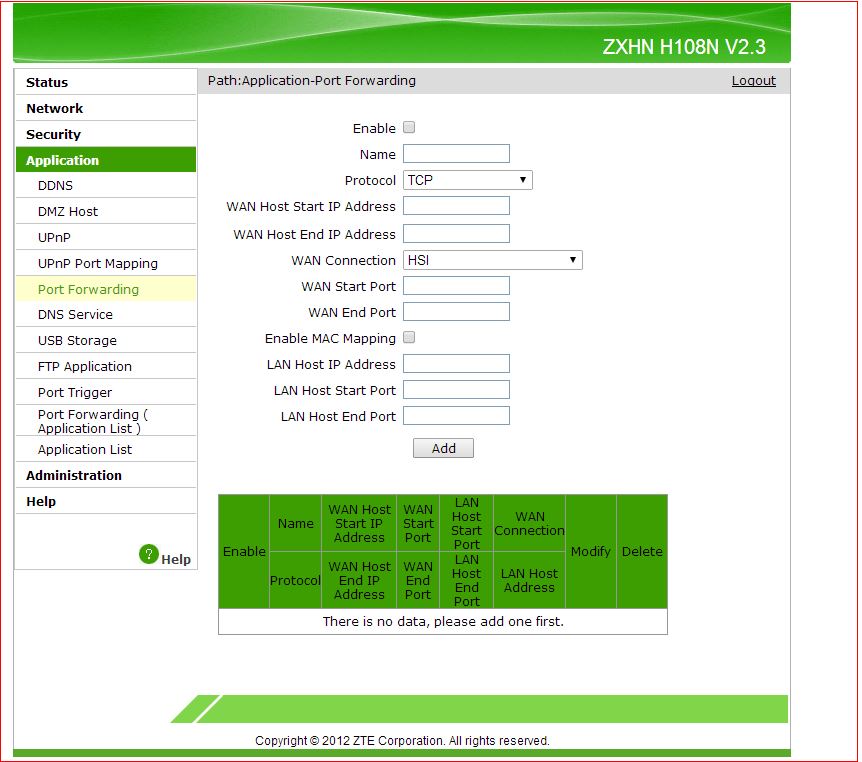The height and width of the screenshot is (762, 862).
Task: Tick the Enable checkbox
Action: [x=409, y=128]
